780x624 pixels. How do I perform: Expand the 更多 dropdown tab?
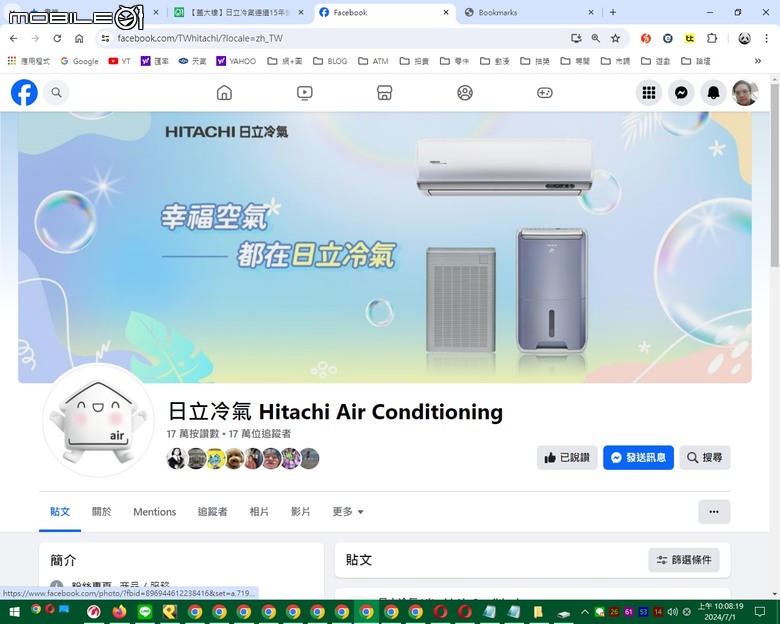coord(348,512)
